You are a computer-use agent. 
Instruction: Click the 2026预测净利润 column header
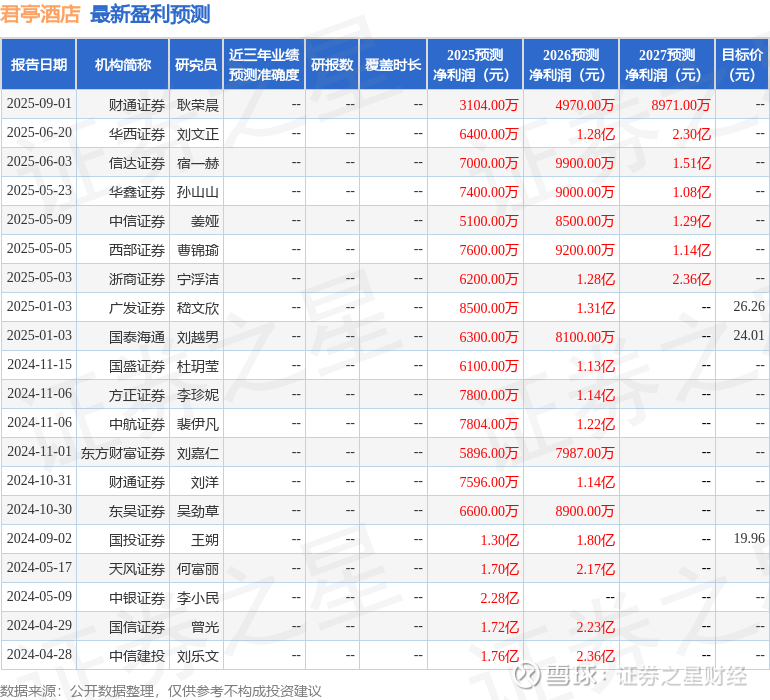click(x=571, y=64)
